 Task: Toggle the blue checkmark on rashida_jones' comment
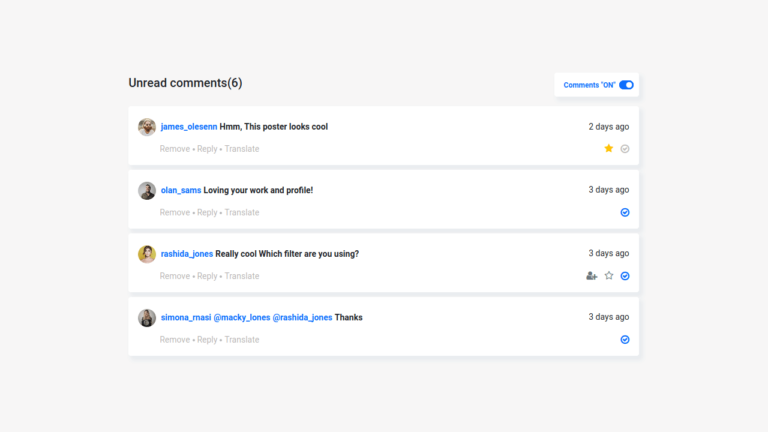point(625,276)
